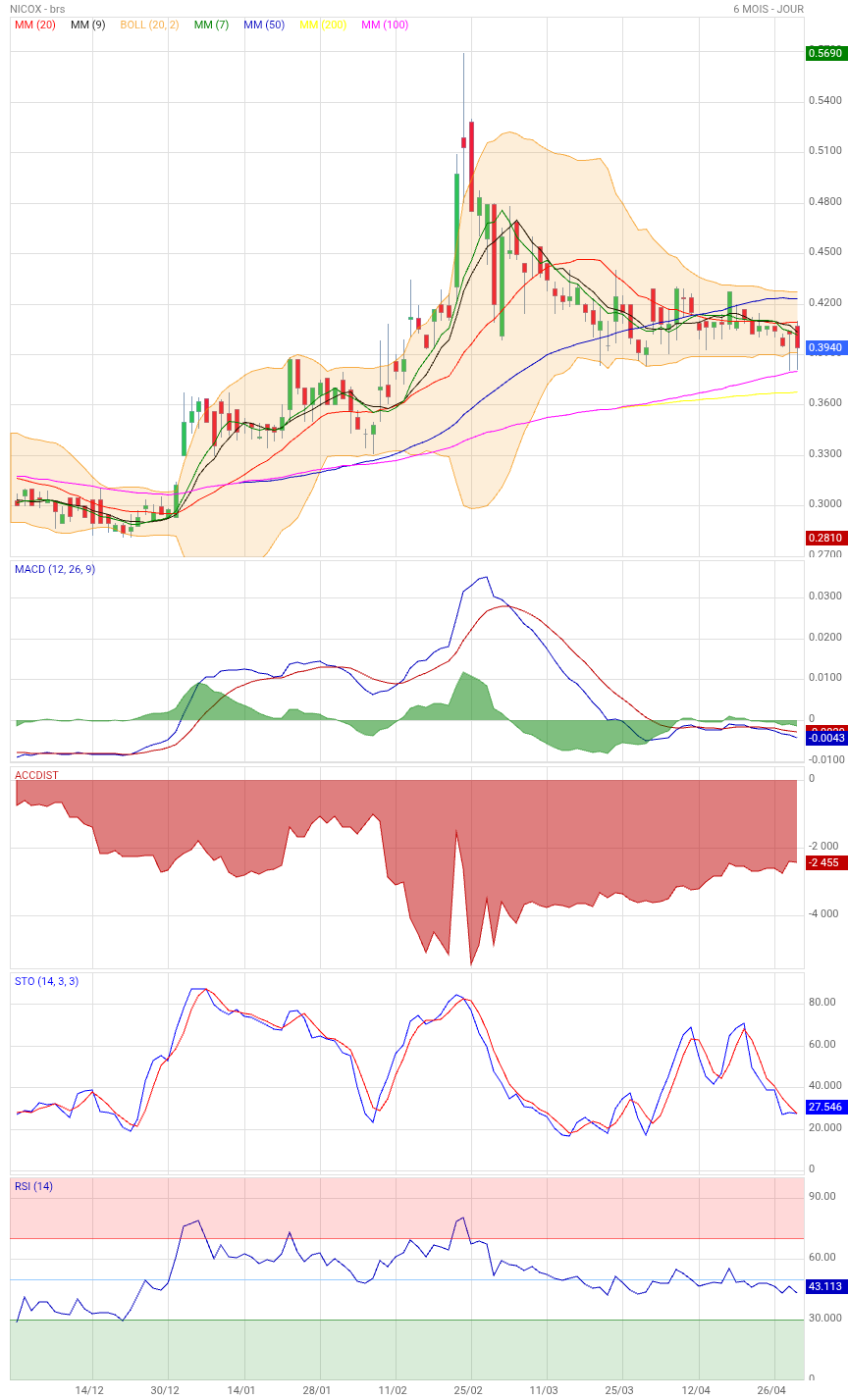
Task: Click the 0.4500 price axis label
Action: click(824, 252)
